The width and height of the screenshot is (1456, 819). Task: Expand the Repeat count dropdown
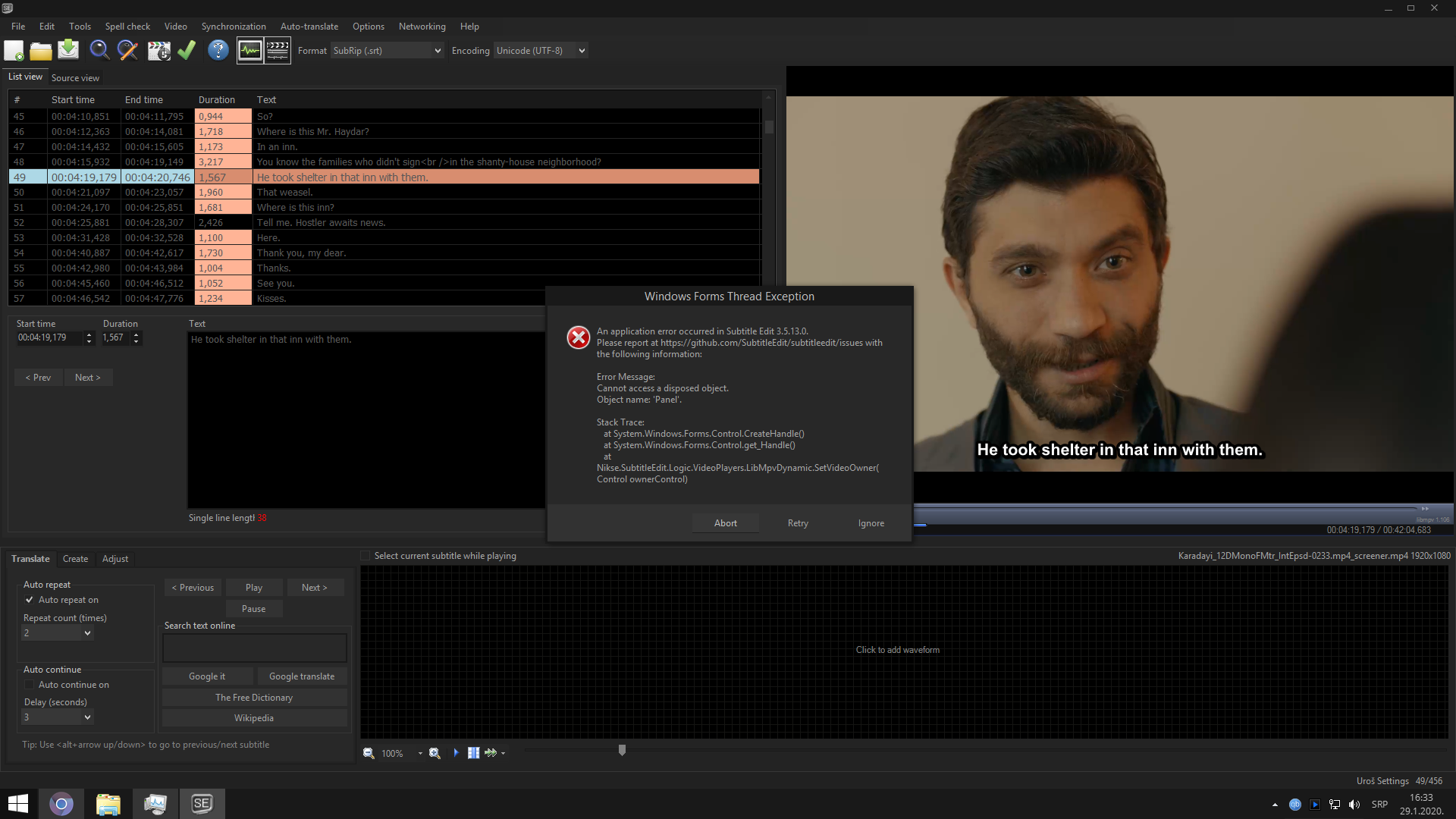(x=57, y=633)
